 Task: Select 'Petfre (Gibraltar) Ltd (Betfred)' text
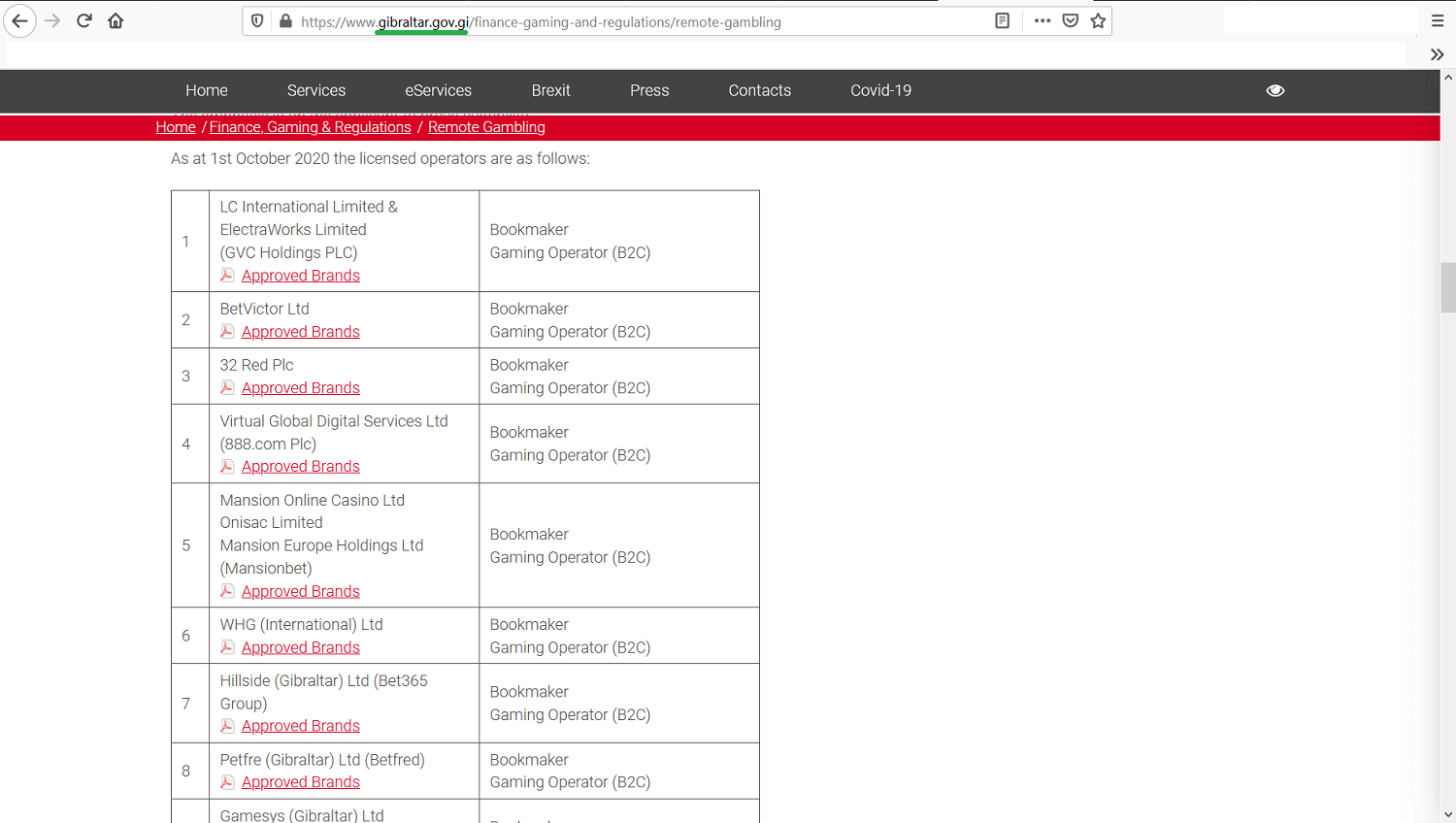point(322,760)
